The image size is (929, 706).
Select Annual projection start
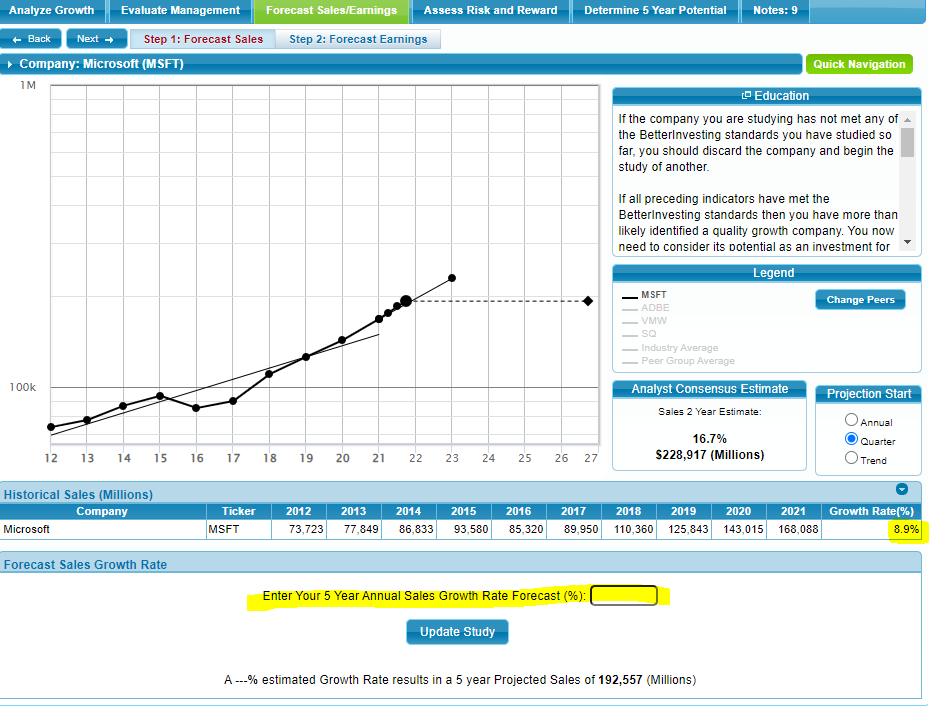click(x=851, y=420)
